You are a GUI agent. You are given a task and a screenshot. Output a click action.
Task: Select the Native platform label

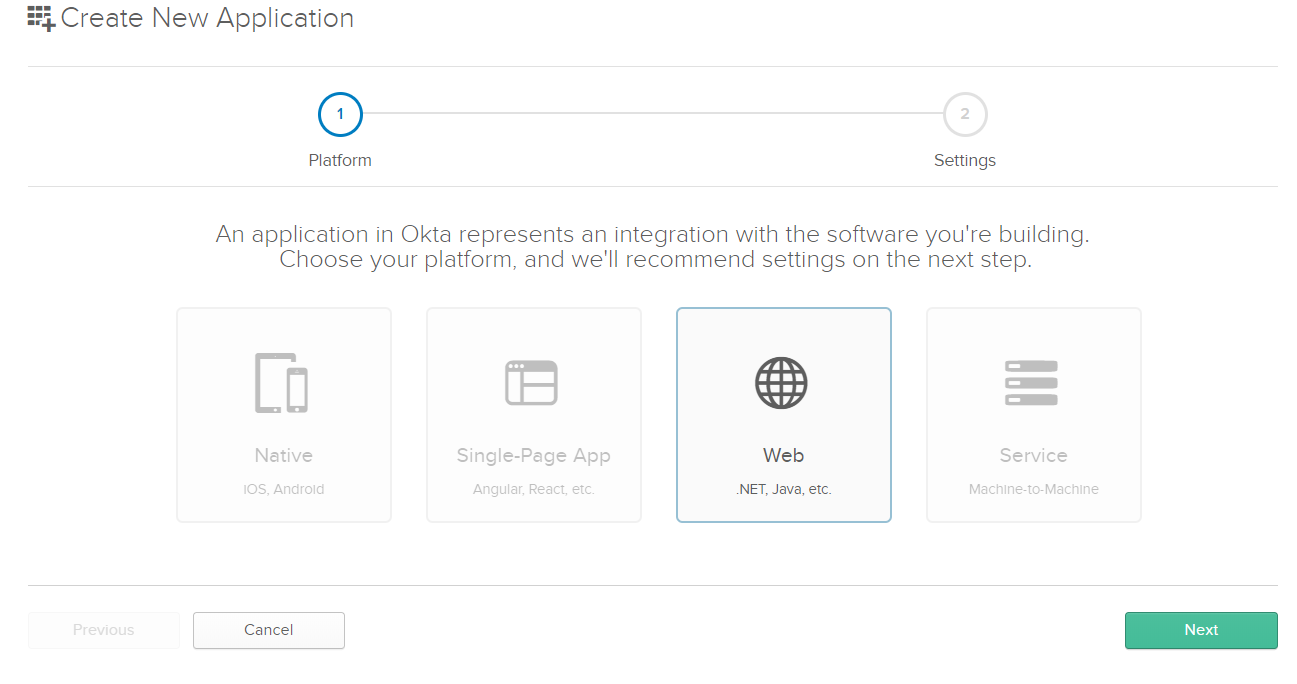284,455
